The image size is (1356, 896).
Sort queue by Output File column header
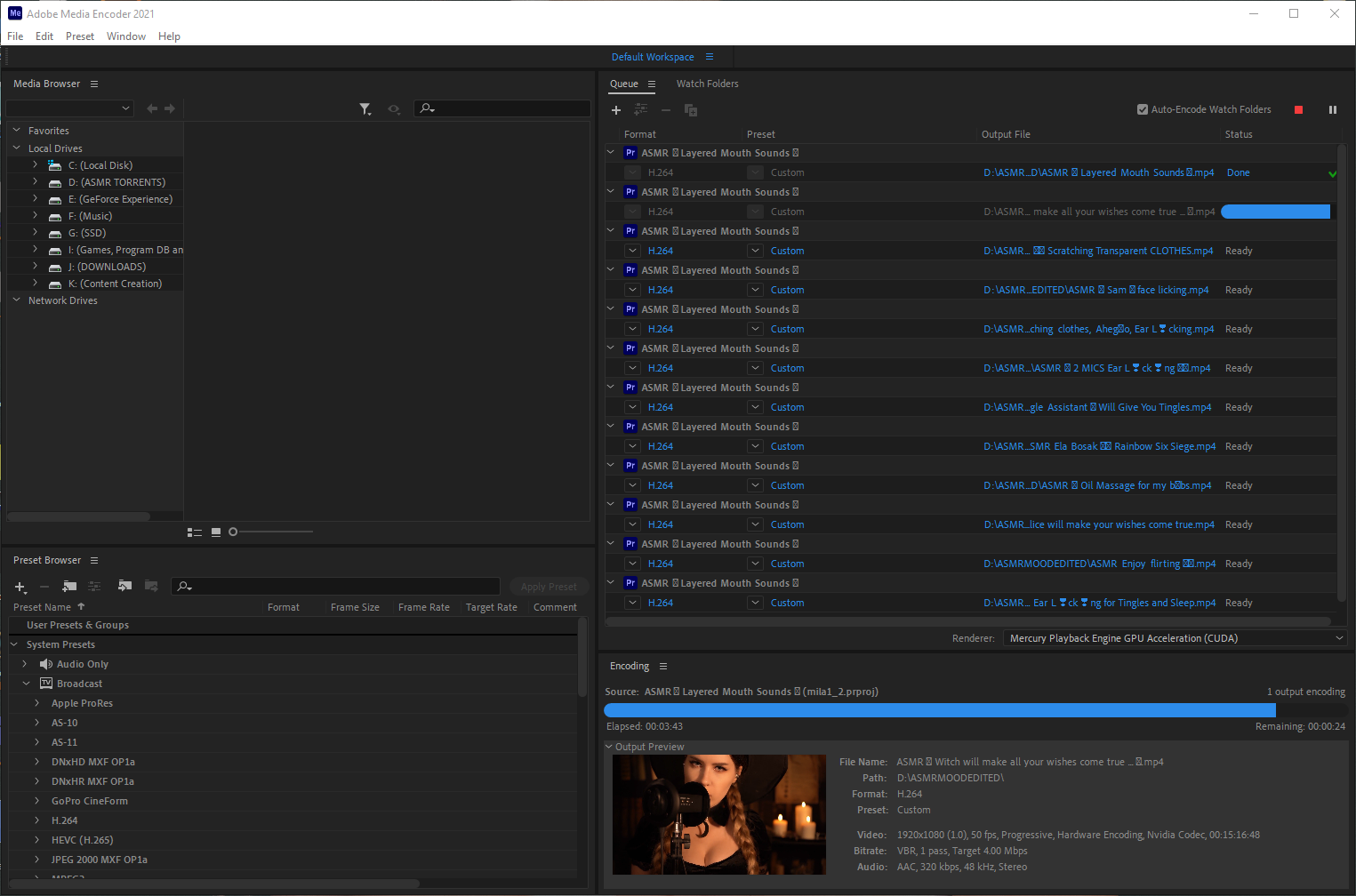click(1006, 134)
